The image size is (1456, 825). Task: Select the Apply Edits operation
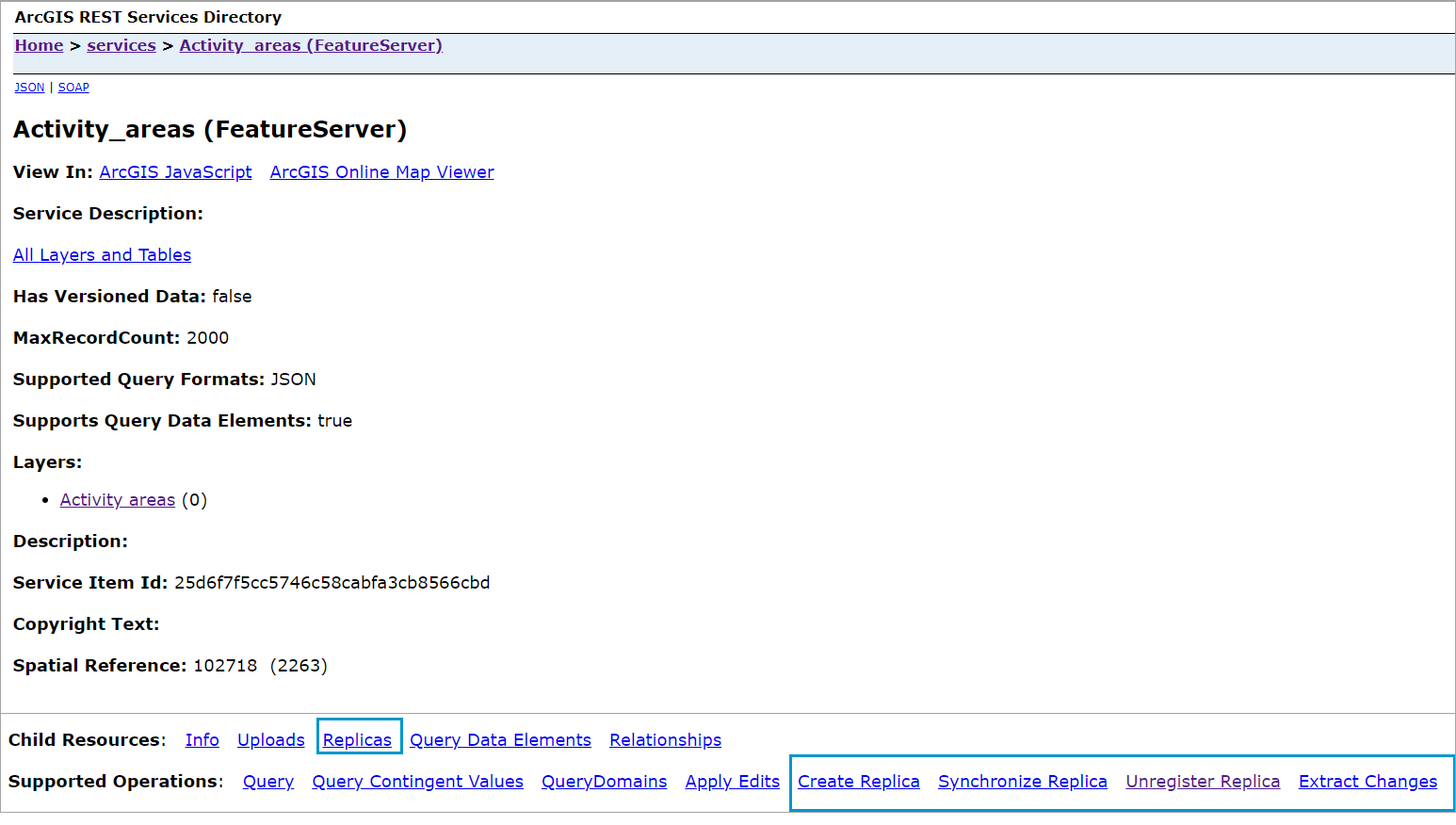coord(732,781)
